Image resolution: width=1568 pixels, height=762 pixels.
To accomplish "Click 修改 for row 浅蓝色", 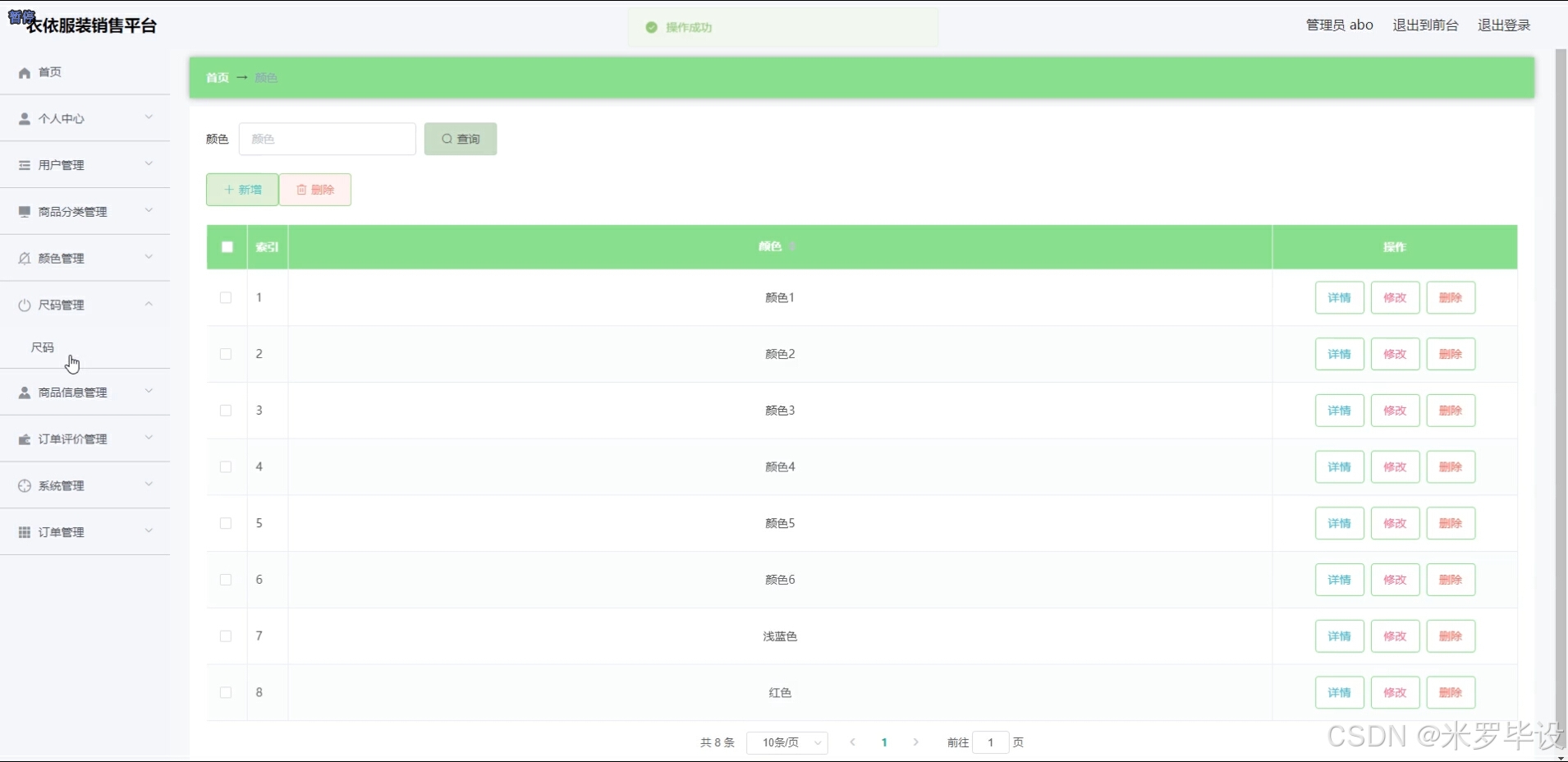I will click(1395, 636).
